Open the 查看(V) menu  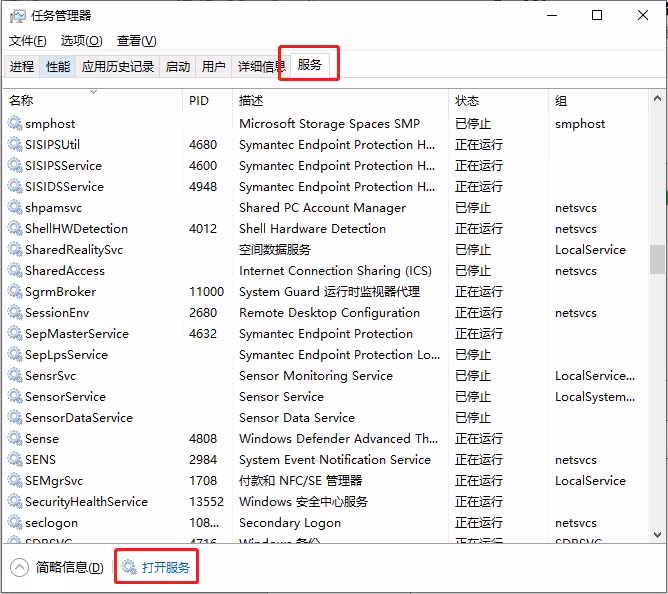(x=137, y=41)
